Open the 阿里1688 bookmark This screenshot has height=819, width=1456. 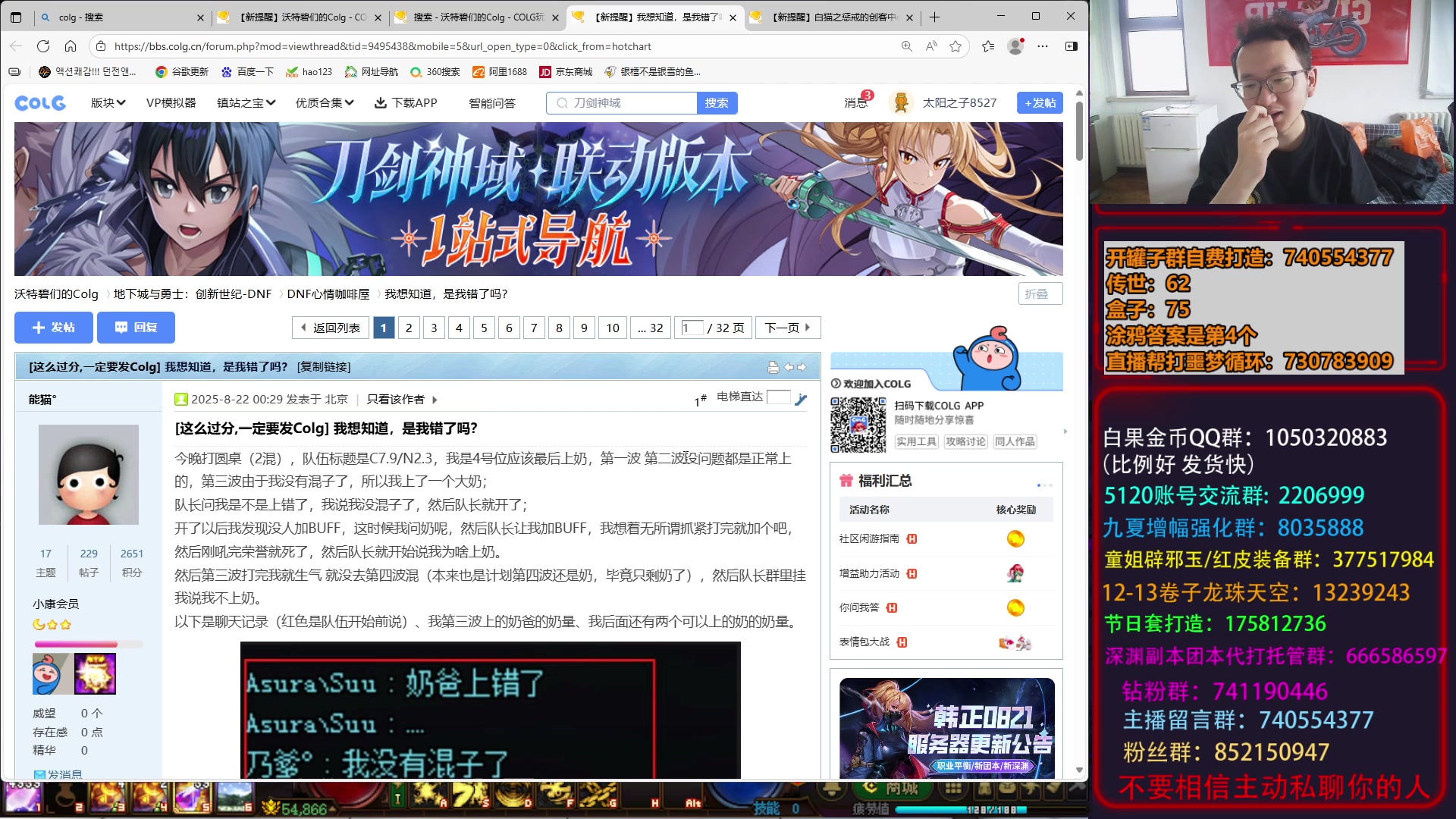(x=500, y=72)
